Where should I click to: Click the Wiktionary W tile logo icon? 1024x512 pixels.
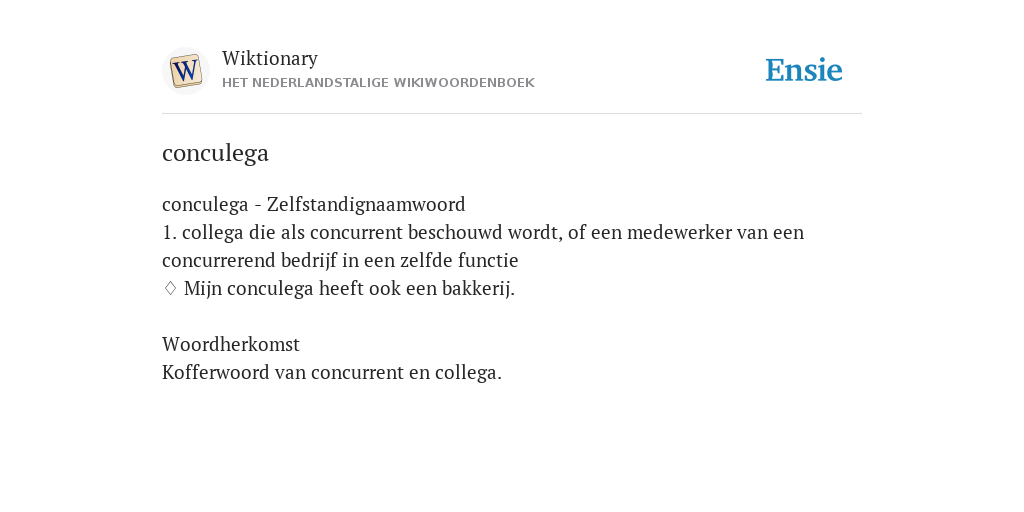click(185, 71)
